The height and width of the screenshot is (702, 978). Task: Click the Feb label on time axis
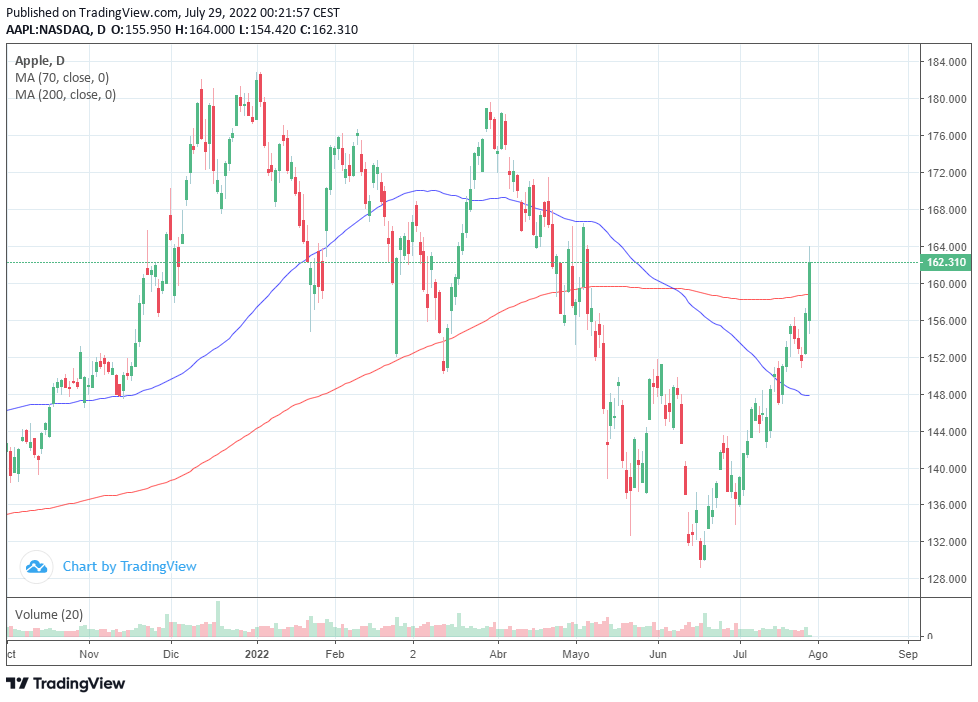pyautogui.click(x=335, y=654)
